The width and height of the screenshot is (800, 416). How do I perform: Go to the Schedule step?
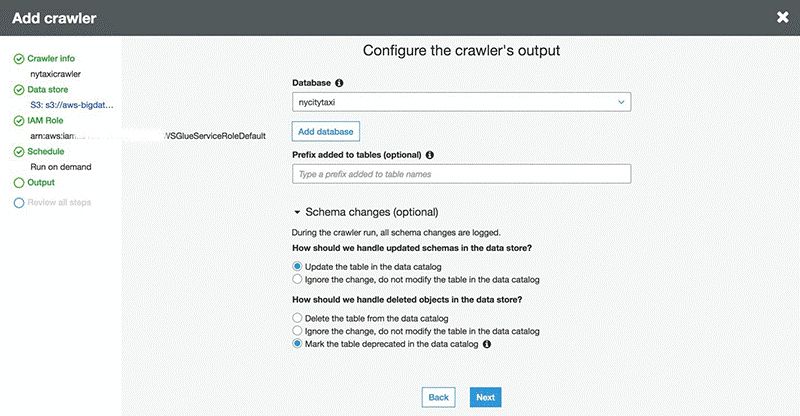point(45,151)
